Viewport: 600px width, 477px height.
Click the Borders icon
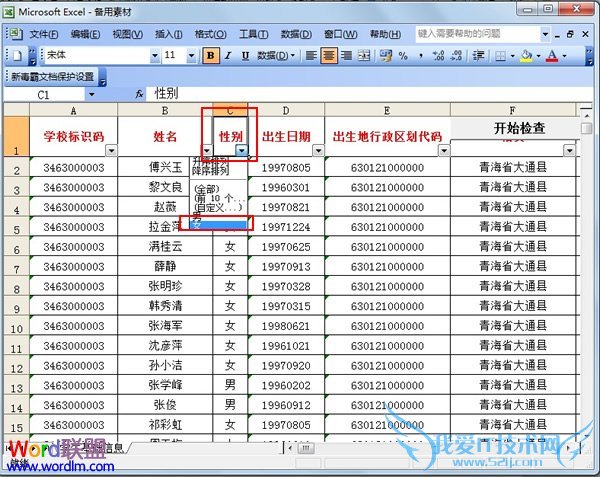click(x=500, y=56)
